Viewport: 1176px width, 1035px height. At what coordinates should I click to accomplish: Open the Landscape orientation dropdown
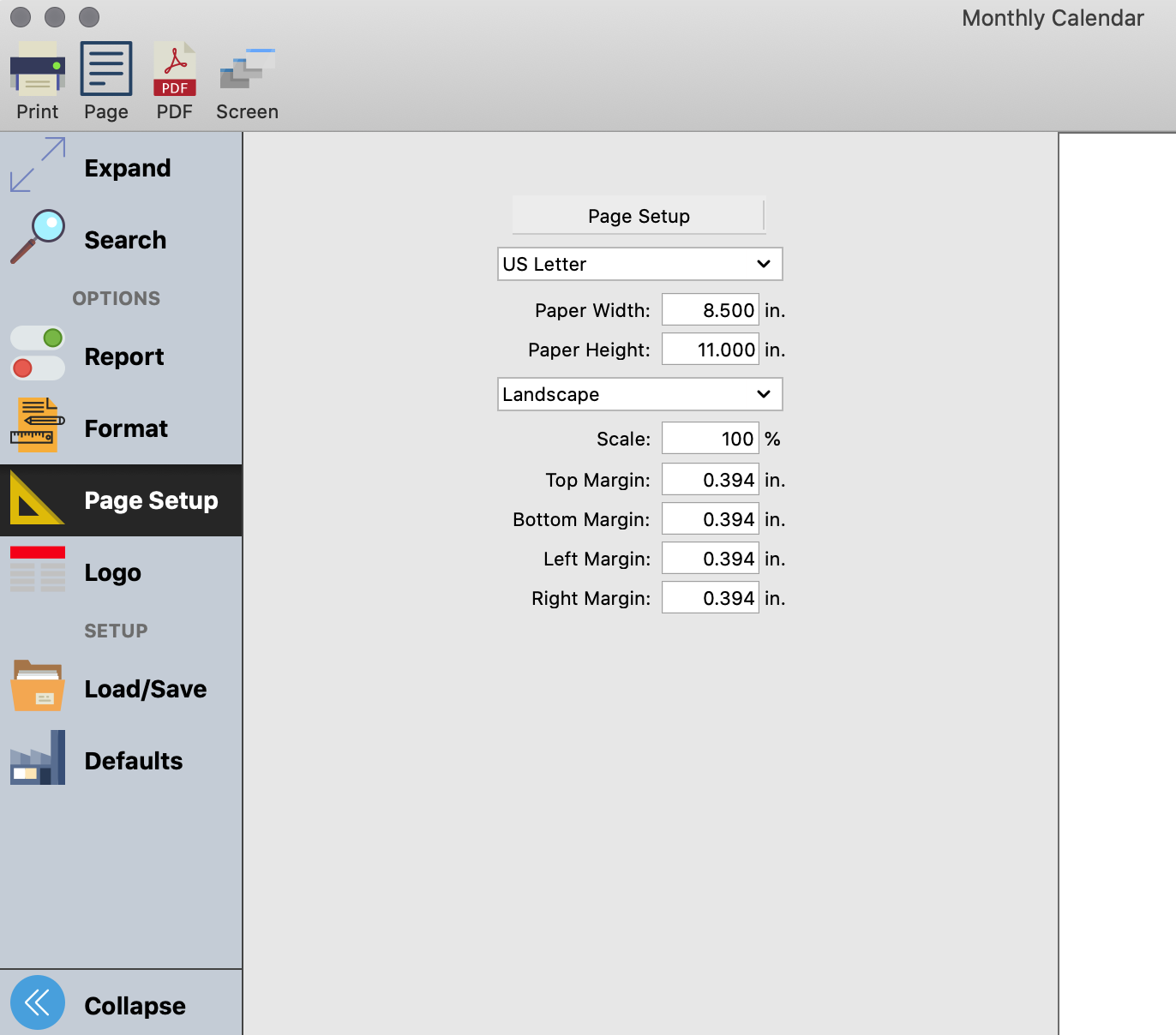click(x=639, y=394)
